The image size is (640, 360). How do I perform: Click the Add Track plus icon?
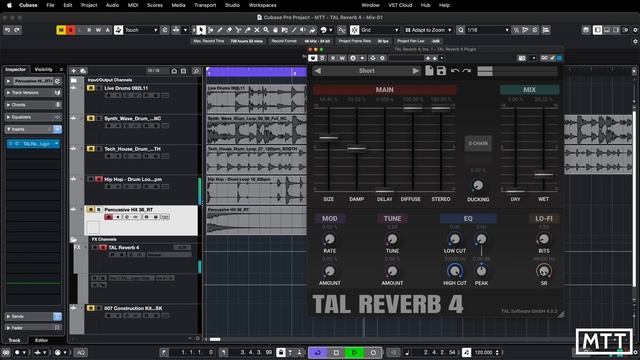tap(74, 71)
